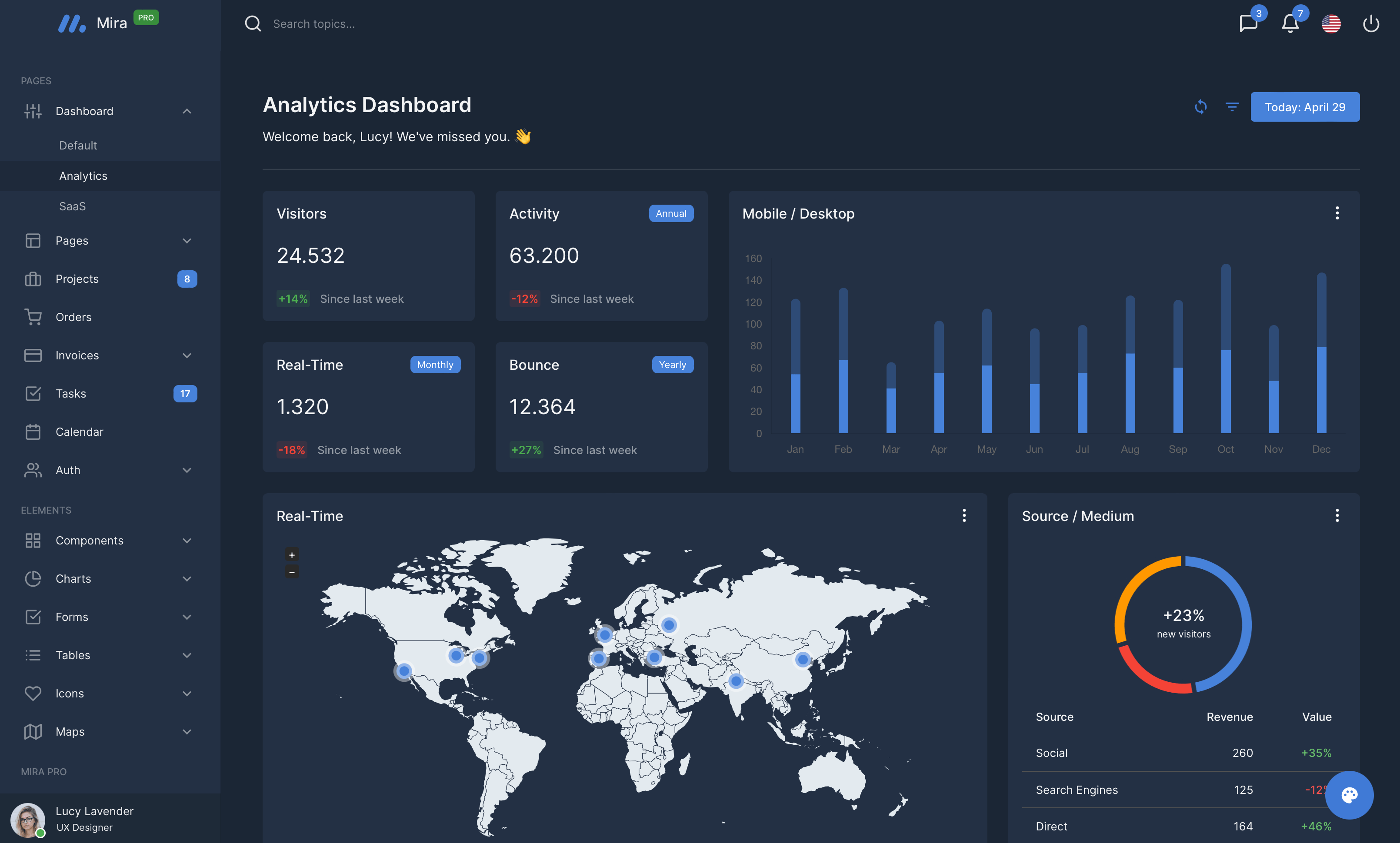Click the filter/lines icon near date

1233,107
